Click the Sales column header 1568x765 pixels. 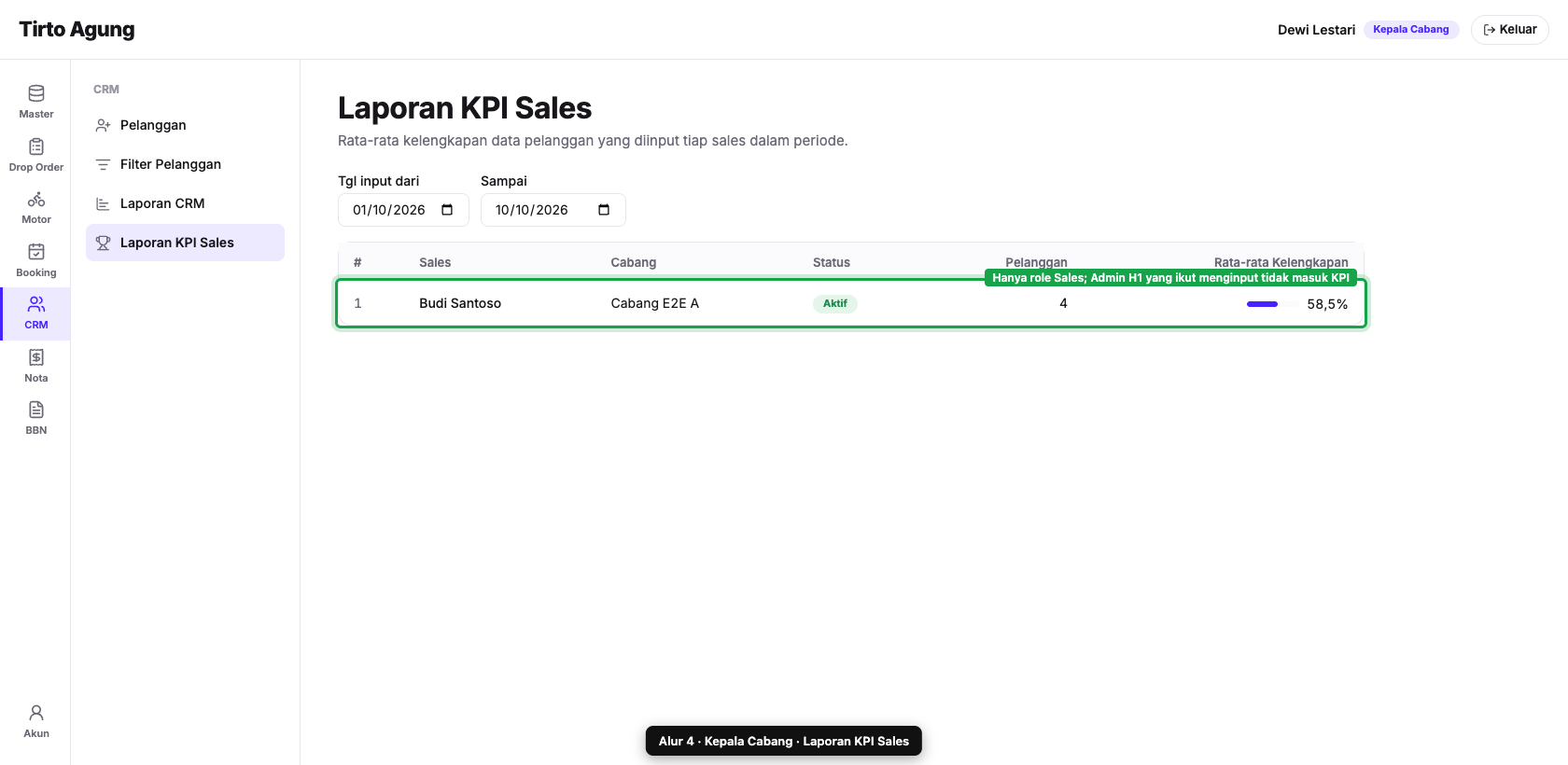[x=435, y=262]
